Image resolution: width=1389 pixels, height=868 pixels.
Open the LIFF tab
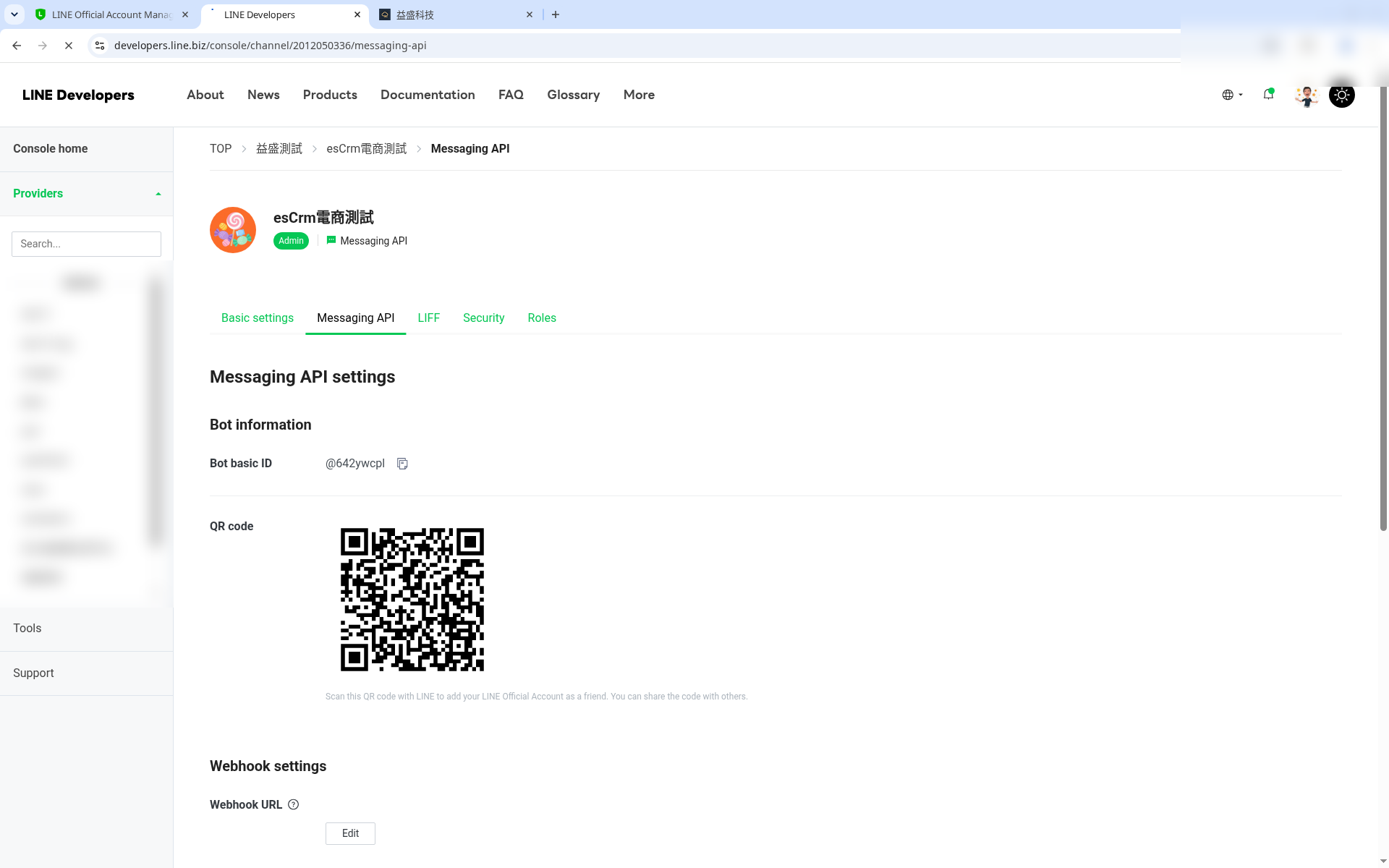click(x=429, y=318)
